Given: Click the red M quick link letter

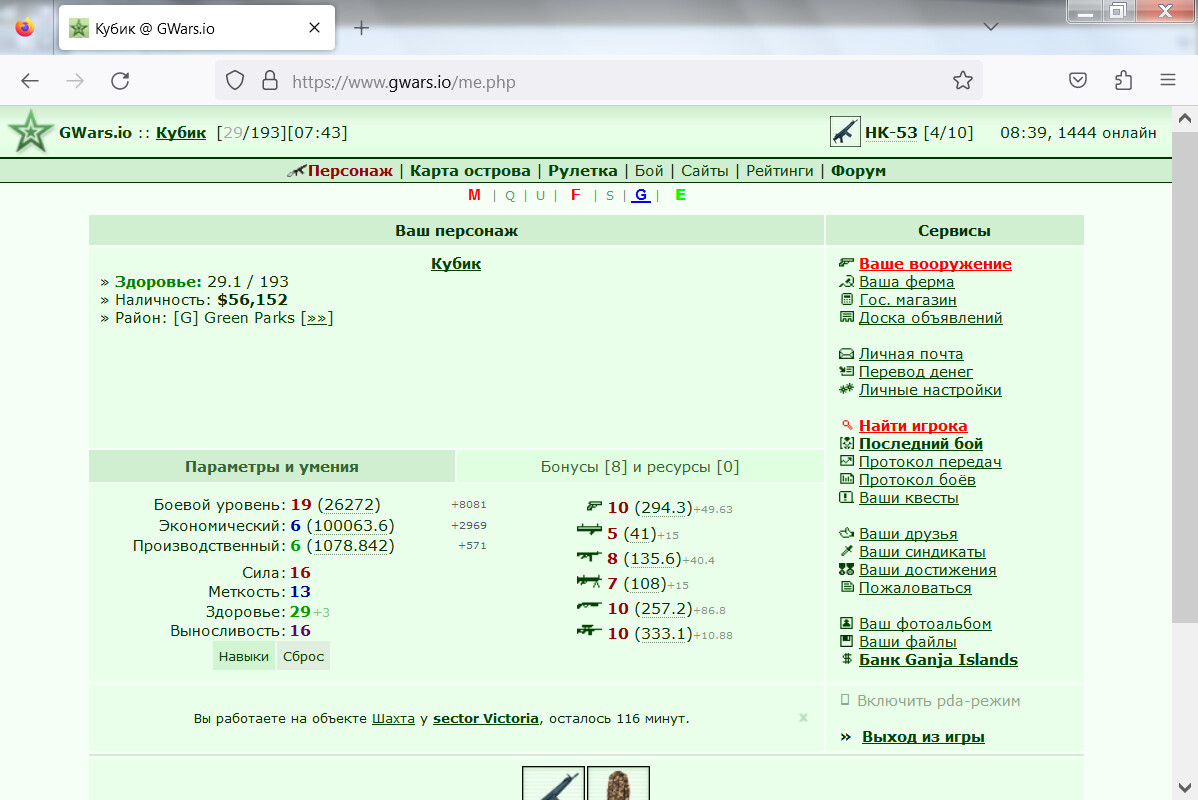Looking at the screenshot, I should (474, 195).
